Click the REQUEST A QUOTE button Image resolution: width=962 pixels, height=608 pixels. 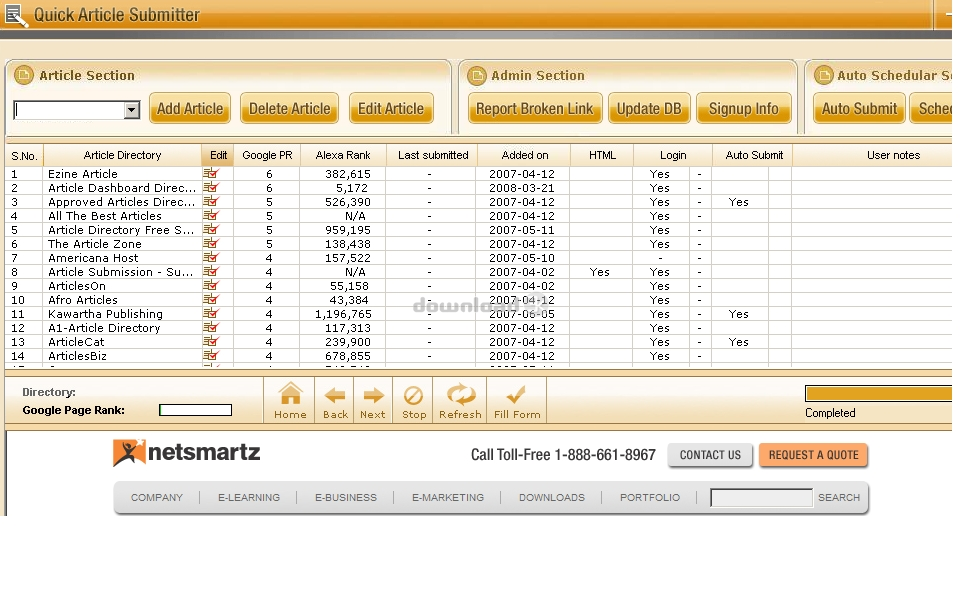click(x=814, y=455)
